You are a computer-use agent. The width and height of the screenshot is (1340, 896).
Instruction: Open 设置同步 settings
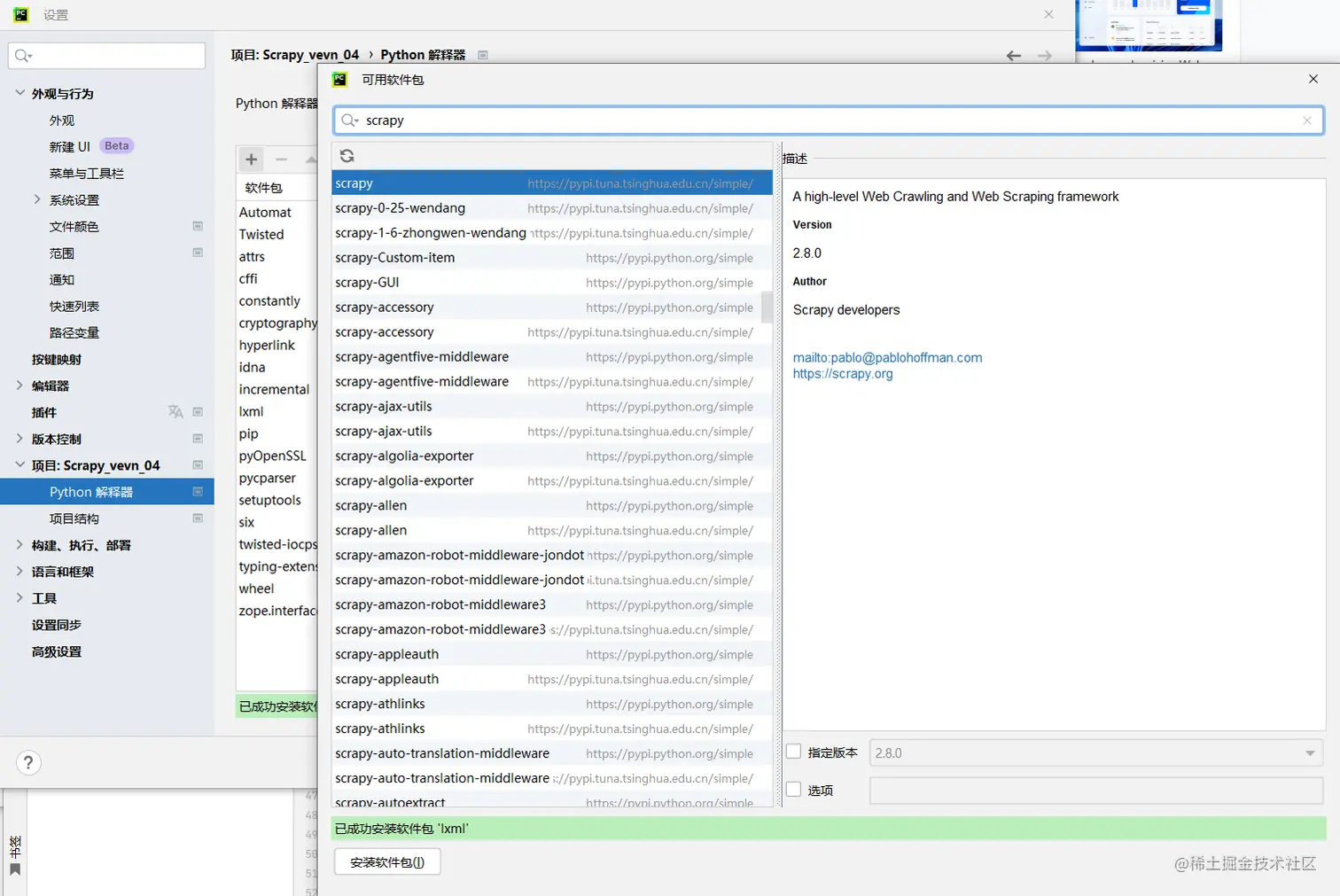[57, 626]
